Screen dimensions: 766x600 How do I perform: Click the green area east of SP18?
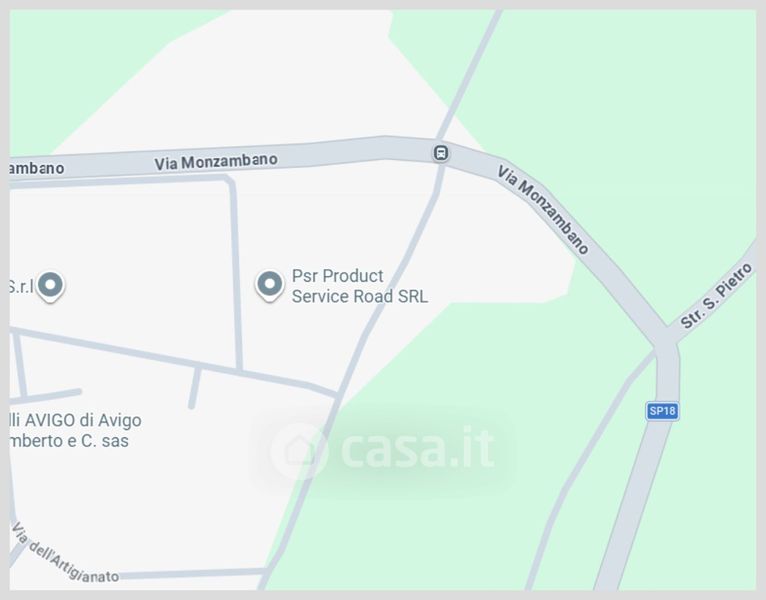coord(713,464)
